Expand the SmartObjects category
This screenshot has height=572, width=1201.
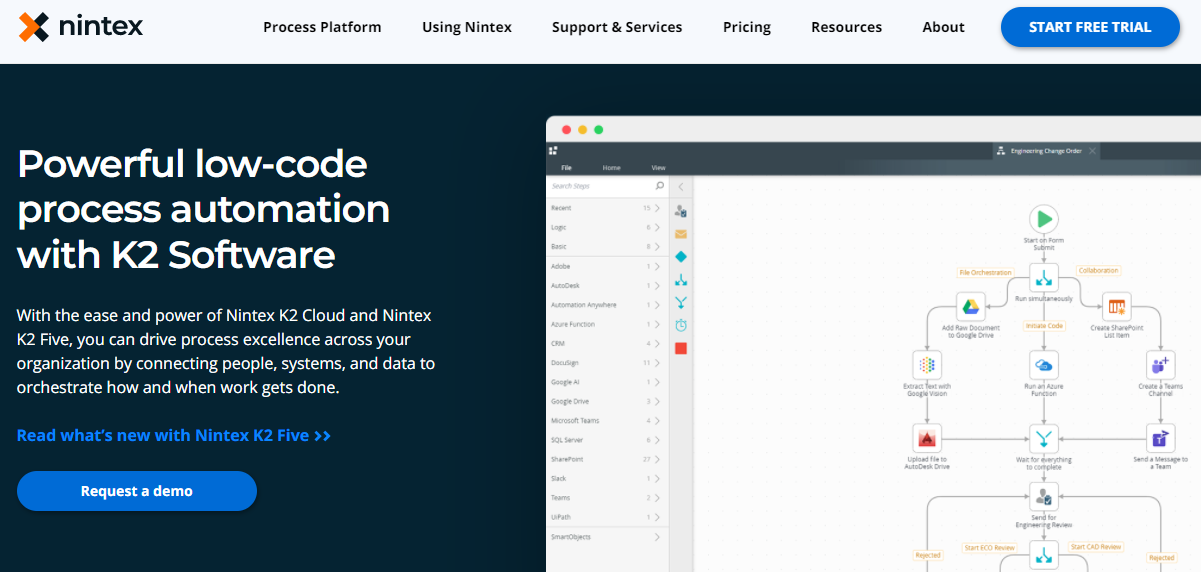(658, 537)
